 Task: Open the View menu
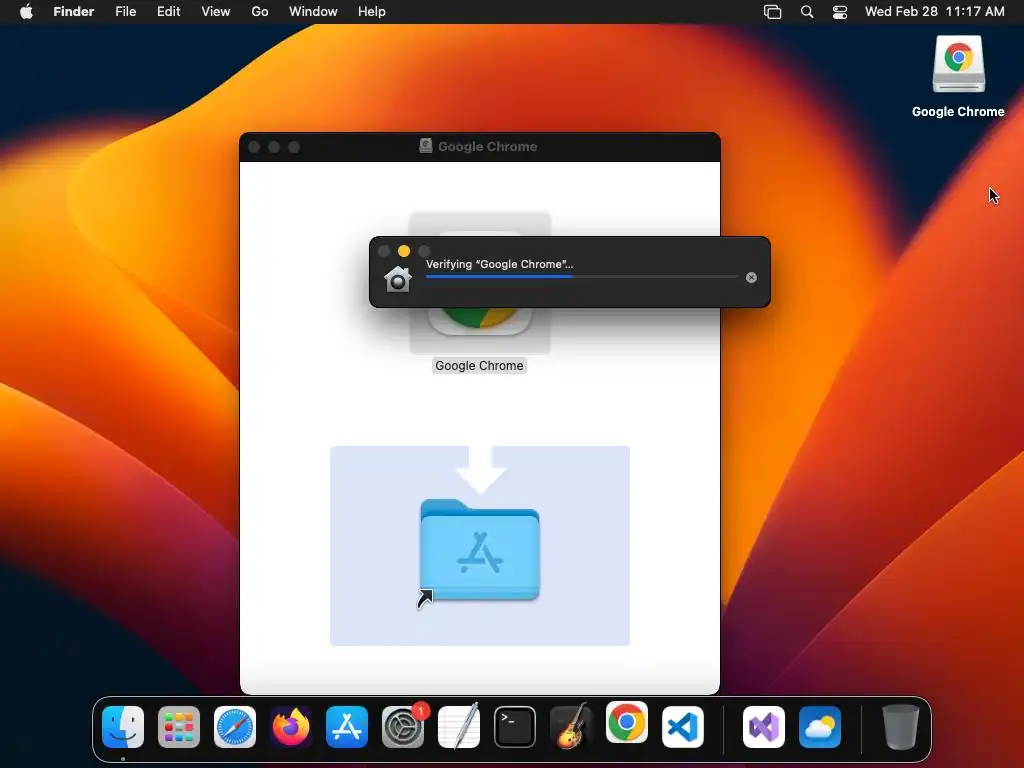[x=216, y=12]
